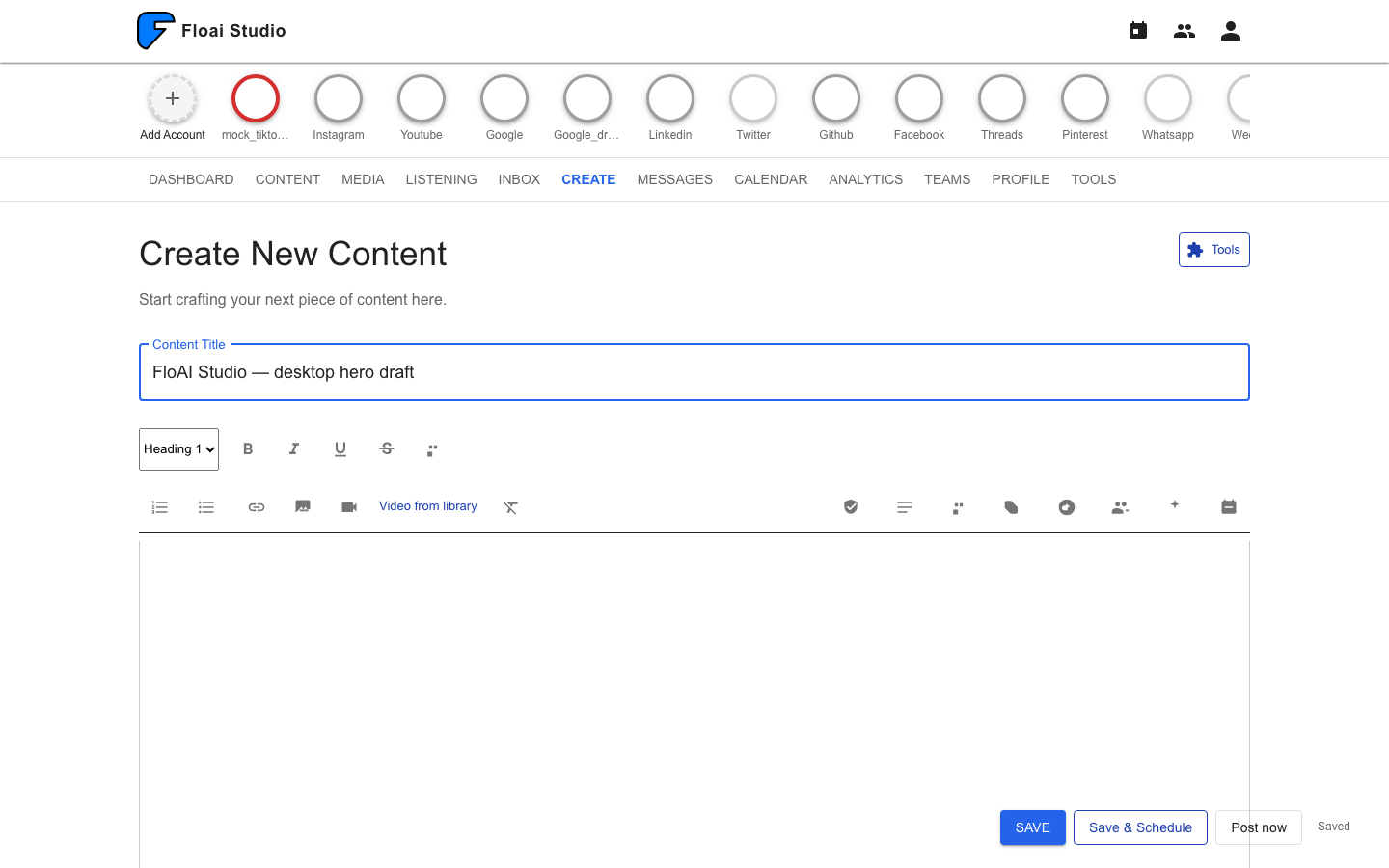This screenshot has height=868, width=1389.
Task: Switch to the MEDIA tab
Action: click(x=363, y=179)
